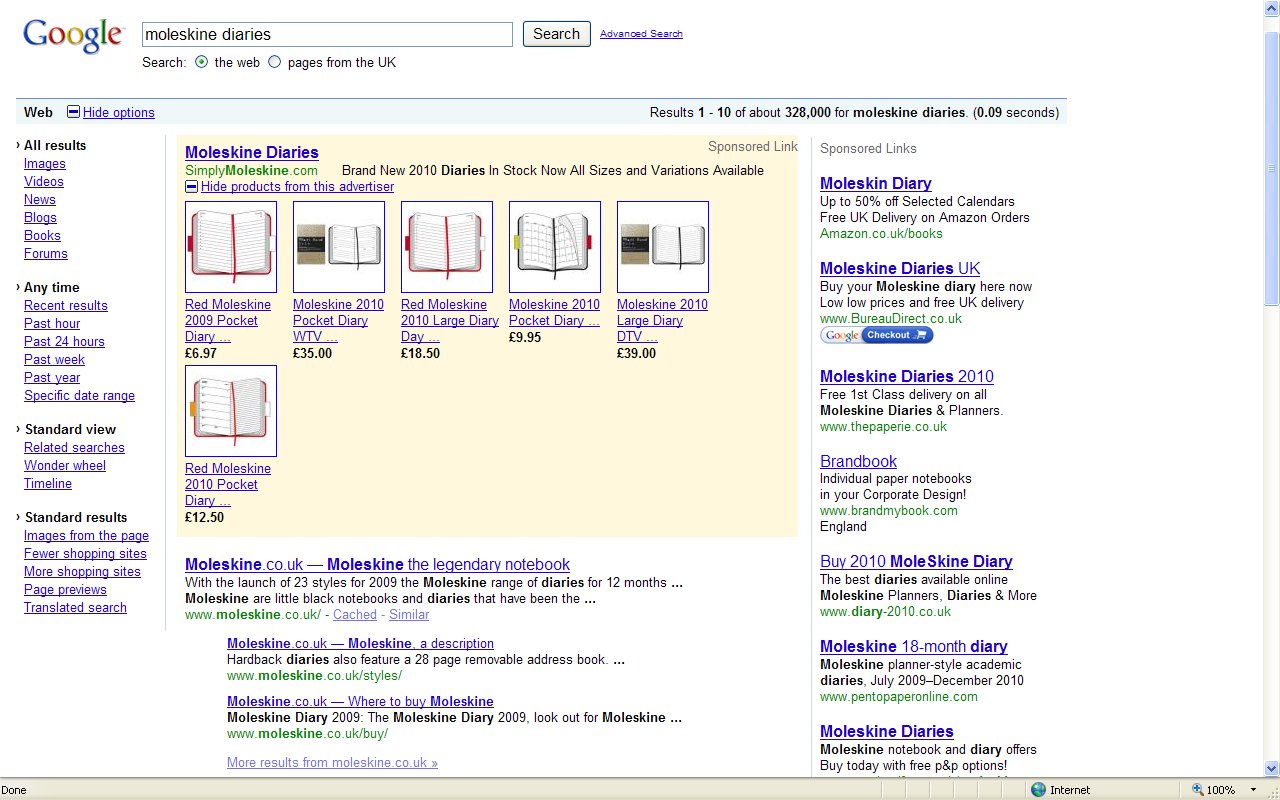Open Advanced Search link
The height and width of the screenshot is (800, 1280).
[x=641, y=34]
